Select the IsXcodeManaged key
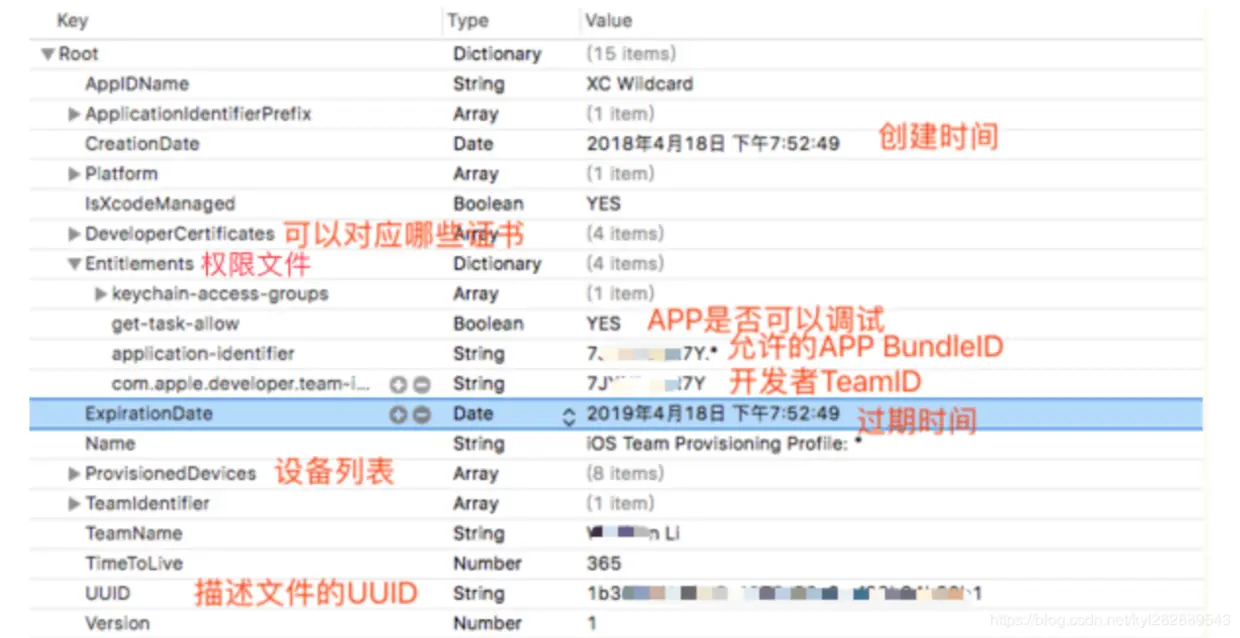1240x638 pixels. tap(160, 204)
